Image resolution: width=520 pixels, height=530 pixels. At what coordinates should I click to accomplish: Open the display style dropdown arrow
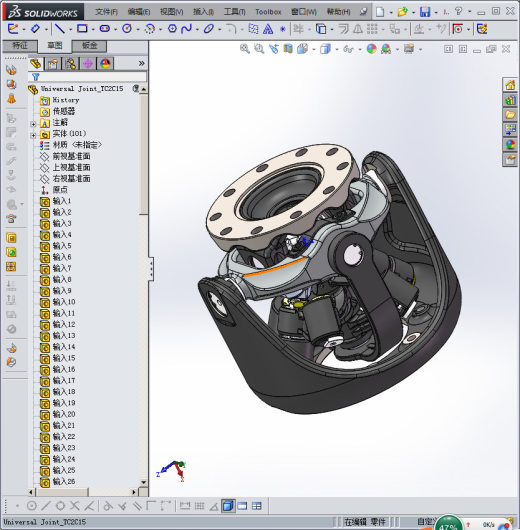coord(336,50)
